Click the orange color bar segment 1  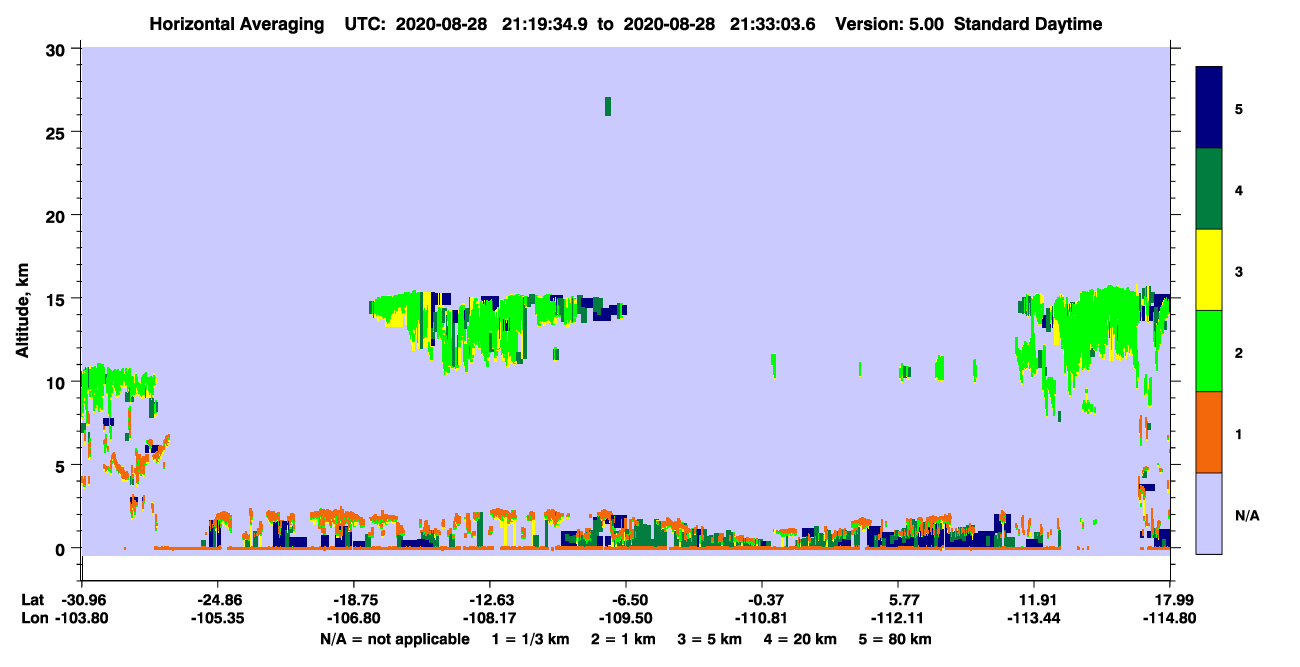pyautogui.click(x=1209, y=432)
